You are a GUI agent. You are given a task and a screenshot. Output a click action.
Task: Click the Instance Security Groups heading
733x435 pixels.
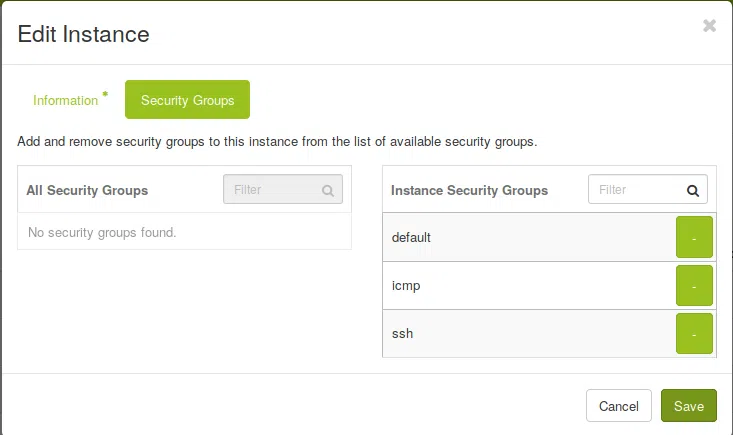pos(469,190)
